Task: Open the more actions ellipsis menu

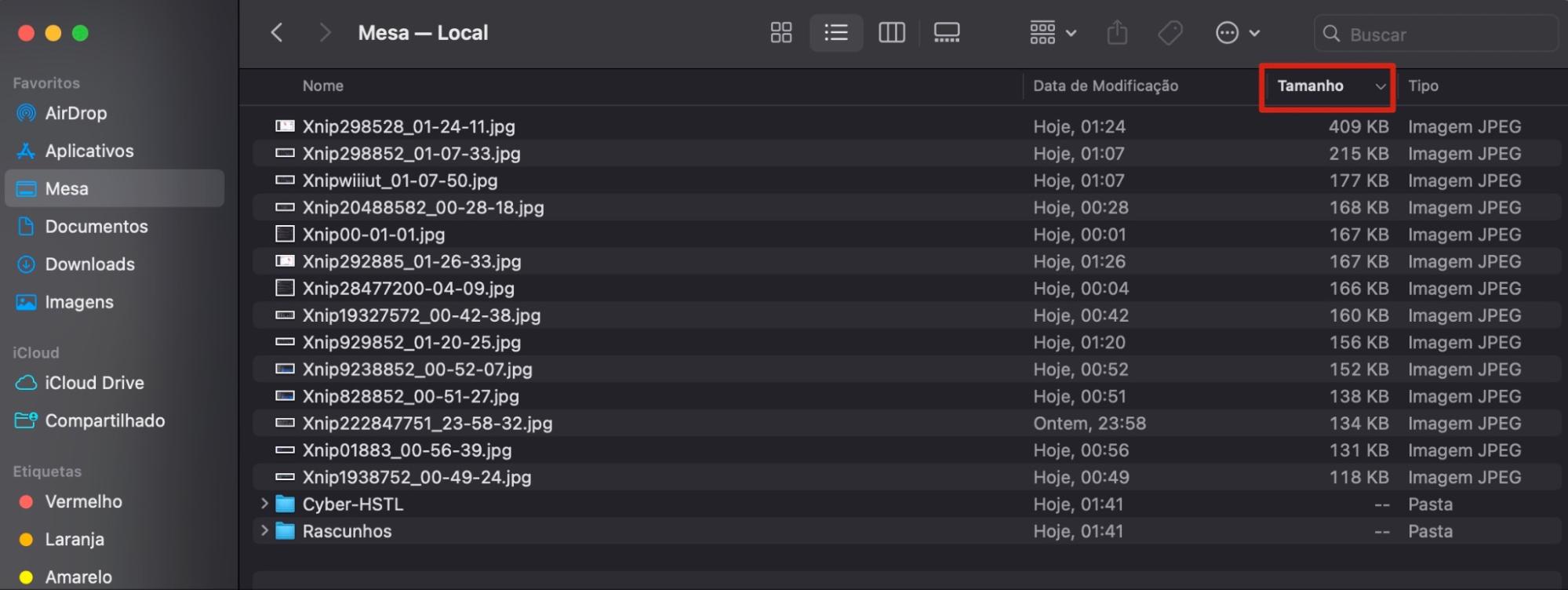Action: 1237,33
